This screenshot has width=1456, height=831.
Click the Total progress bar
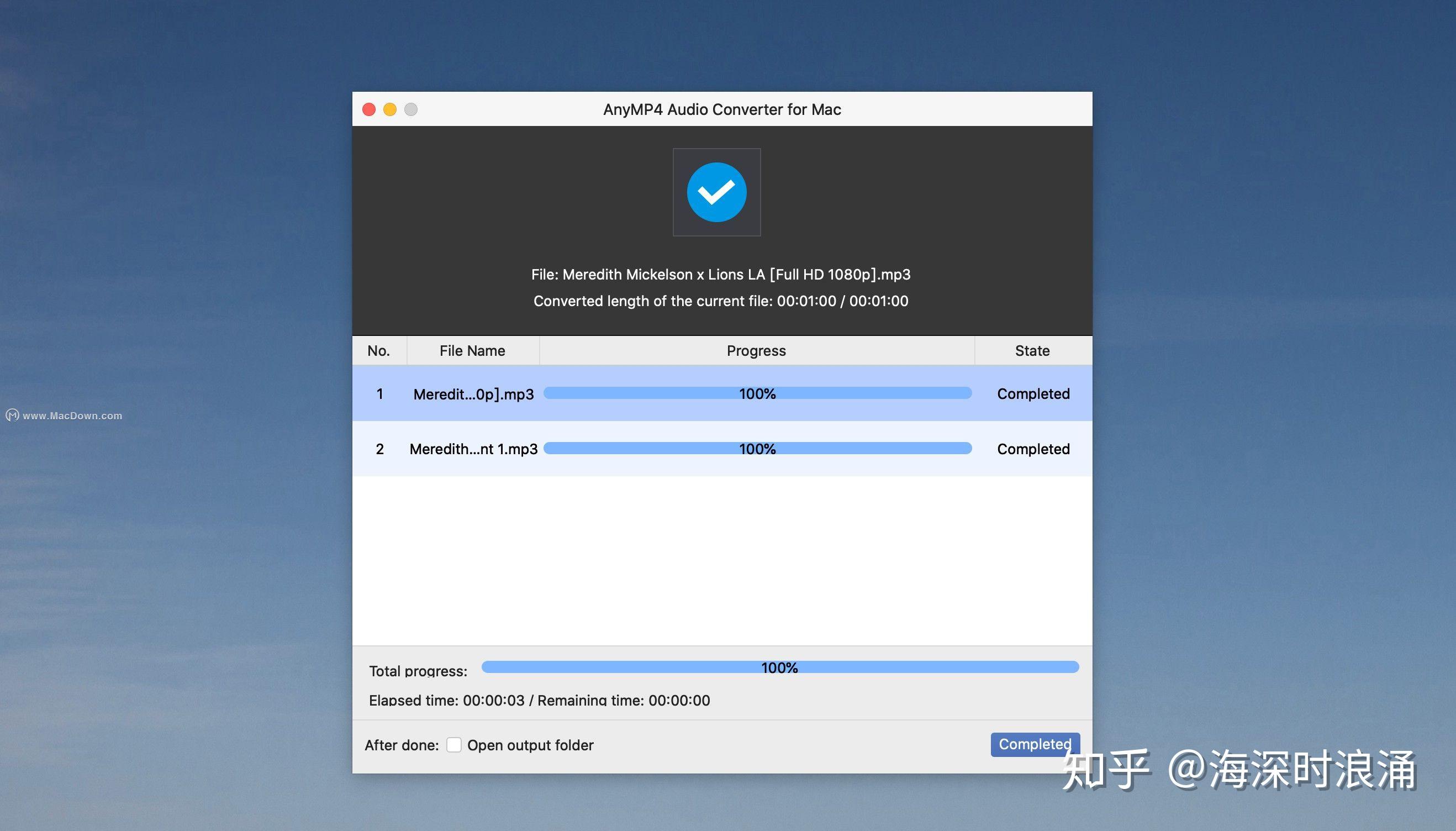pyautogui.click(x=780, y=667)
